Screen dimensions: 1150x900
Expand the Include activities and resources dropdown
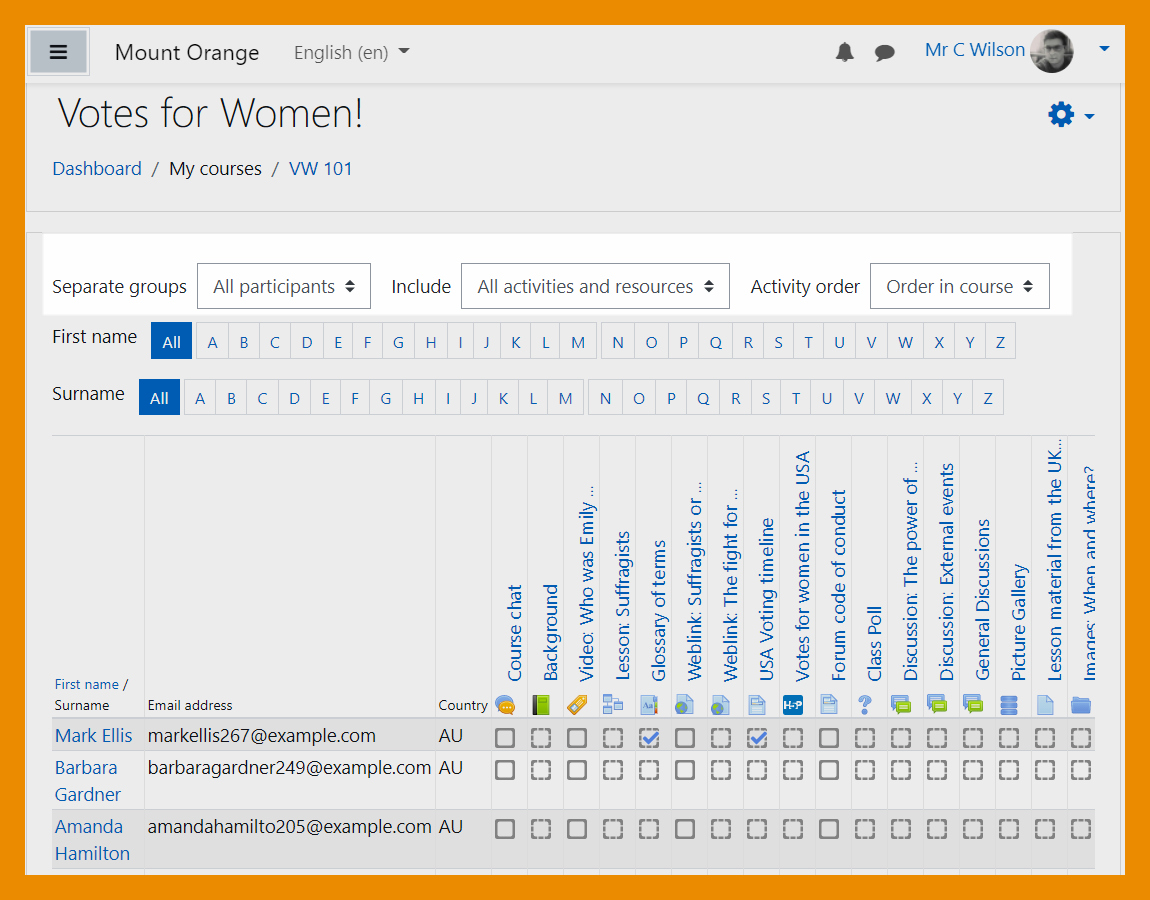point(595,287)
